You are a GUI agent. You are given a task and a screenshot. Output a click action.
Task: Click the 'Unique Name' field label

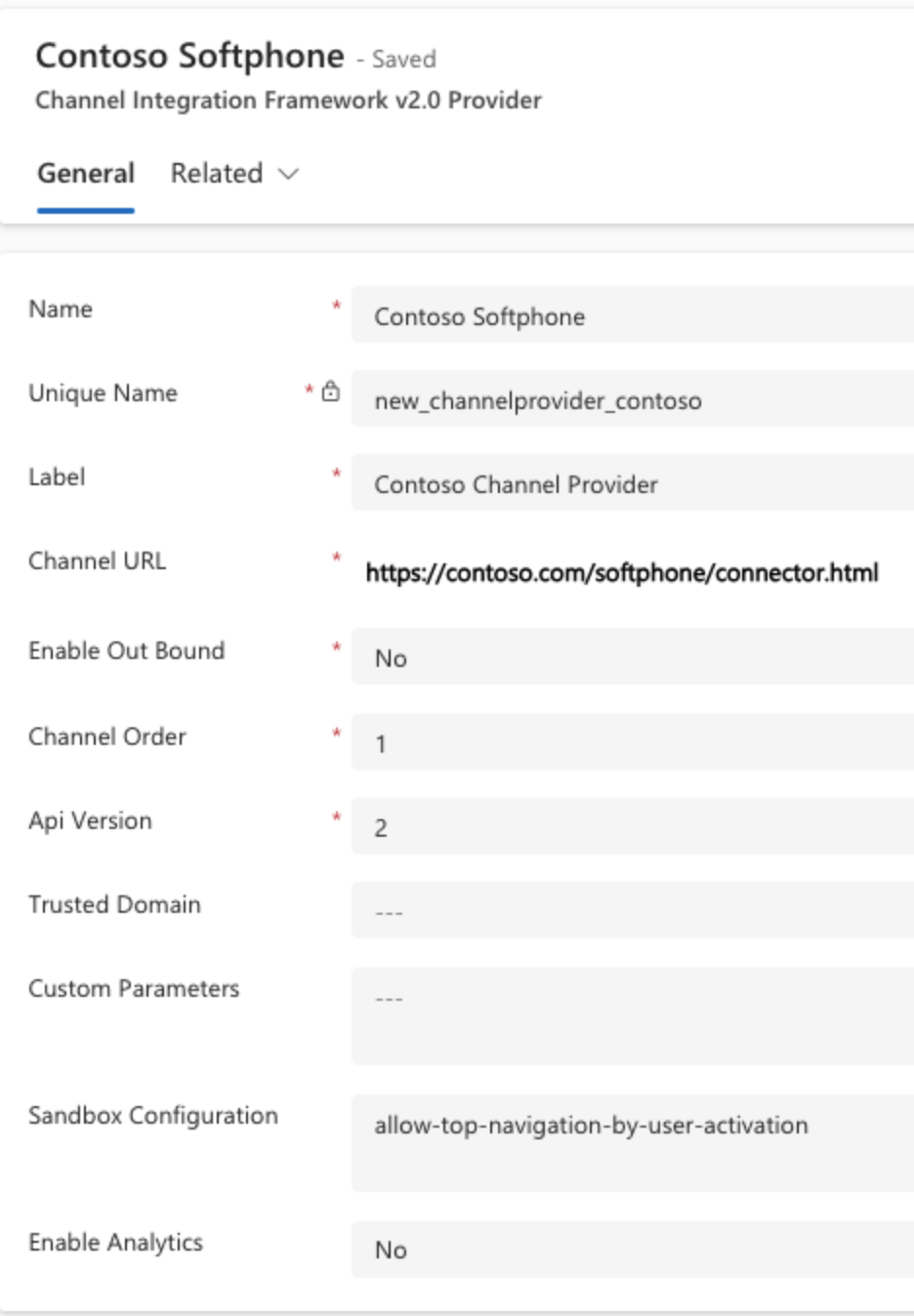(104, 392)
